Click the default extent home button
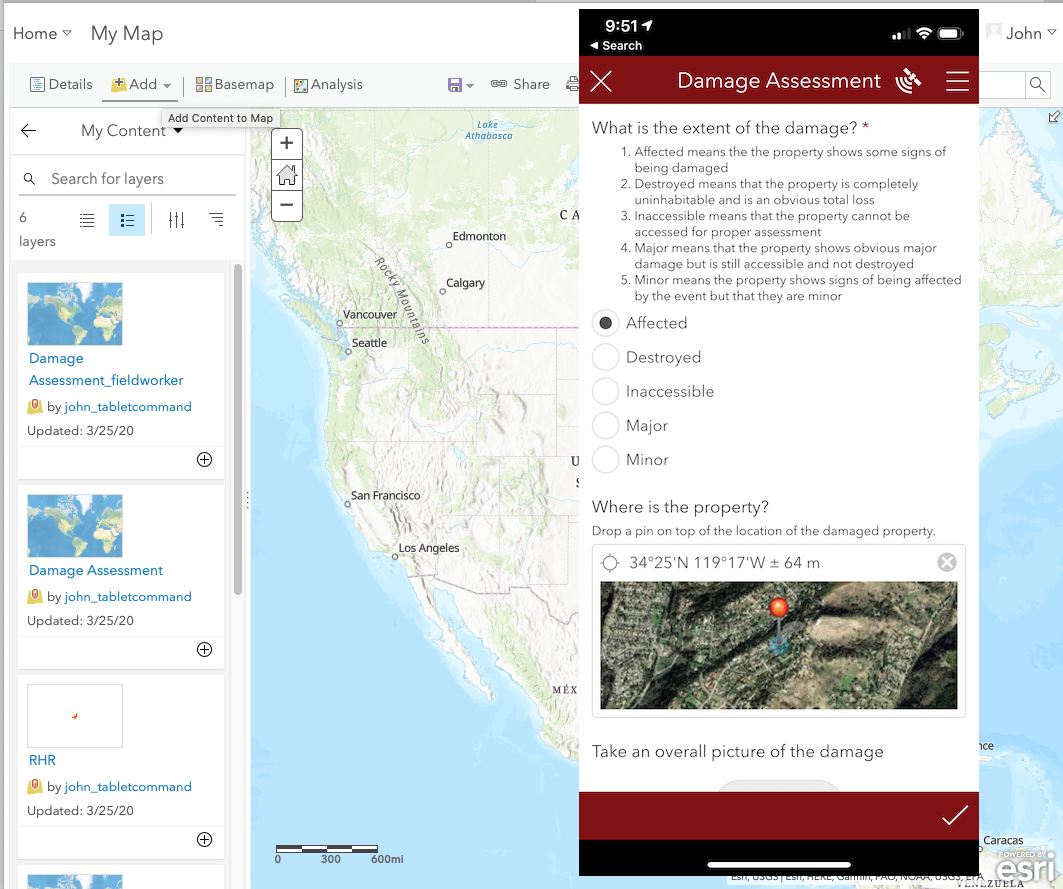This screenshot has width=1063, height=889. [287, 175]
